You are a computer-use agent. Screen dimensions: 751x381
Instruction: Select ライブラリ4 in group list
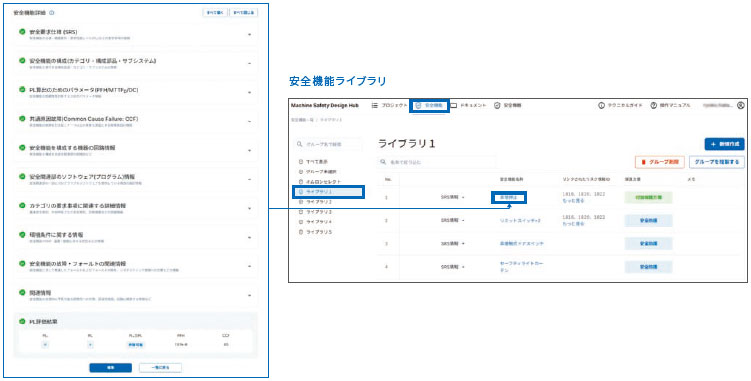[319, 222]
